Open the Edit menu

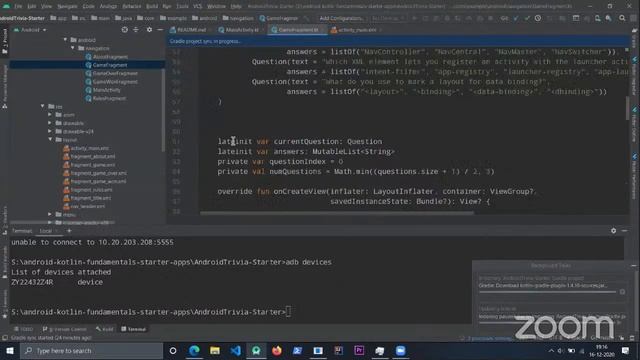[31, 7]
